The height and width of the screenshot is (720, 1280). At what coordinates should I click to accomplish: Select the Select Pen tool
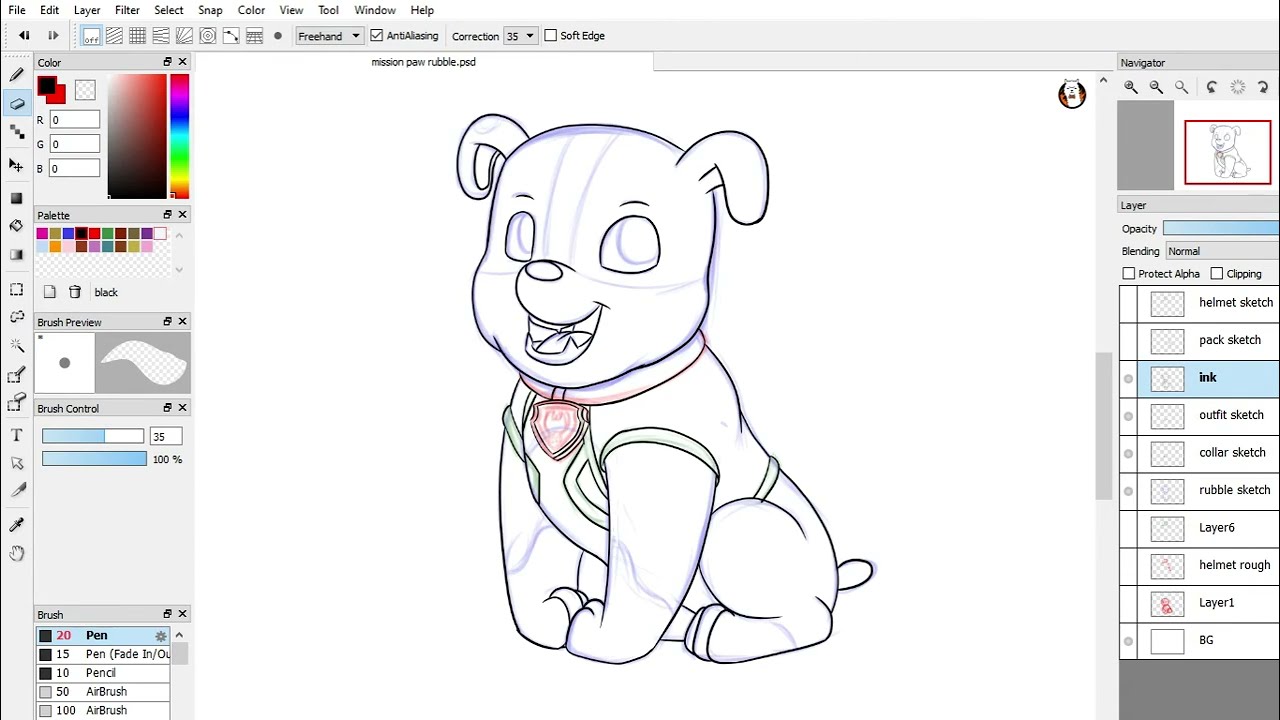(x=16, y=376)
